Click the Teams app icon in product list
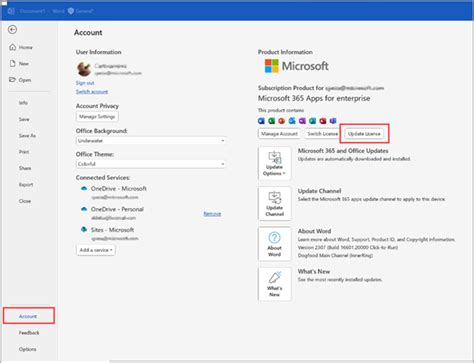This screenshot has width=474, height=363. (x=333, y=121)
